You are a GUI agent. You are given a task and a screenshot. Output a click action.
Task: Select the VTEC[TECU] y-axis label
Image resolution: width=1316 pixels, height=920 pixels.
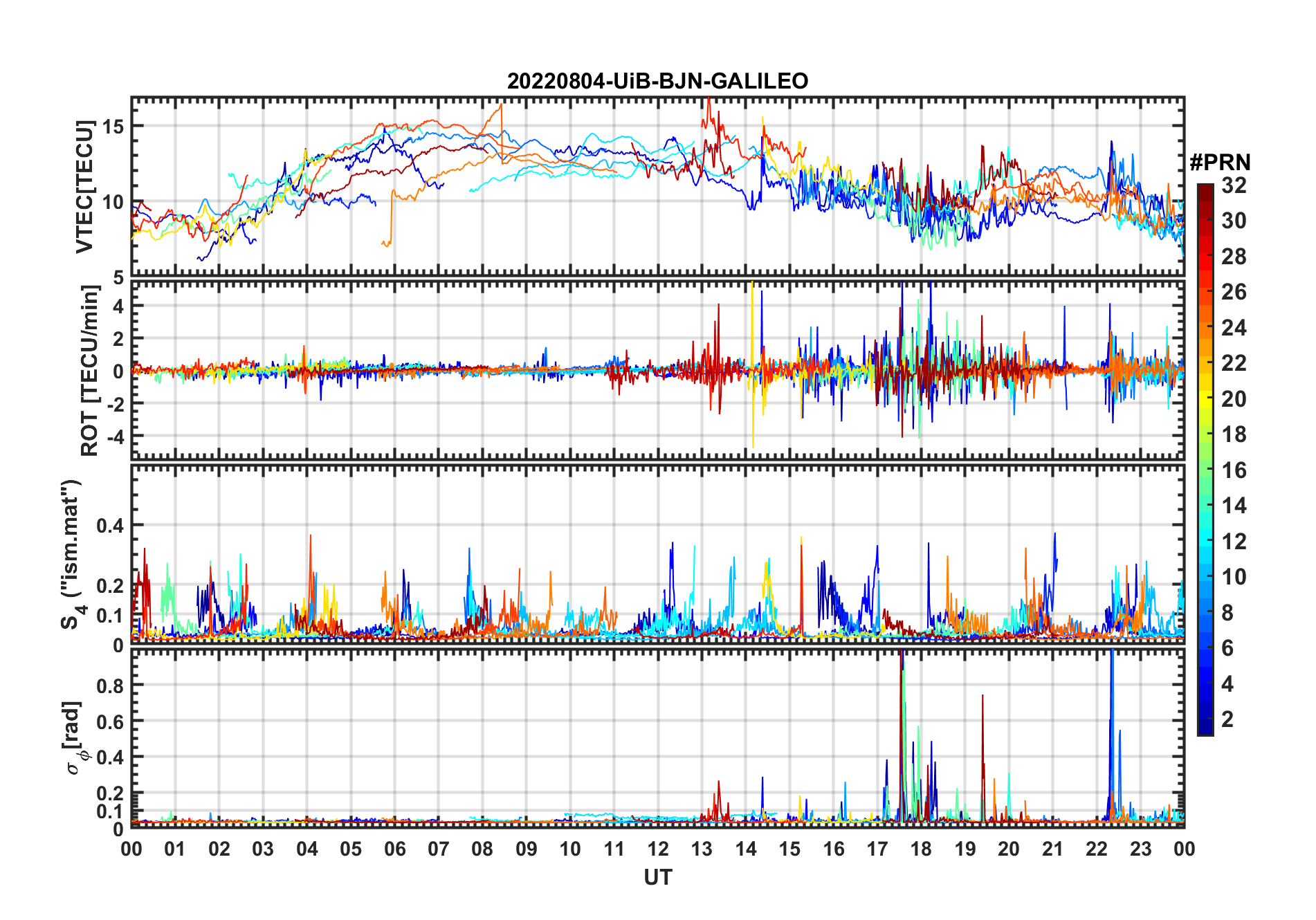tap(85, 187)
